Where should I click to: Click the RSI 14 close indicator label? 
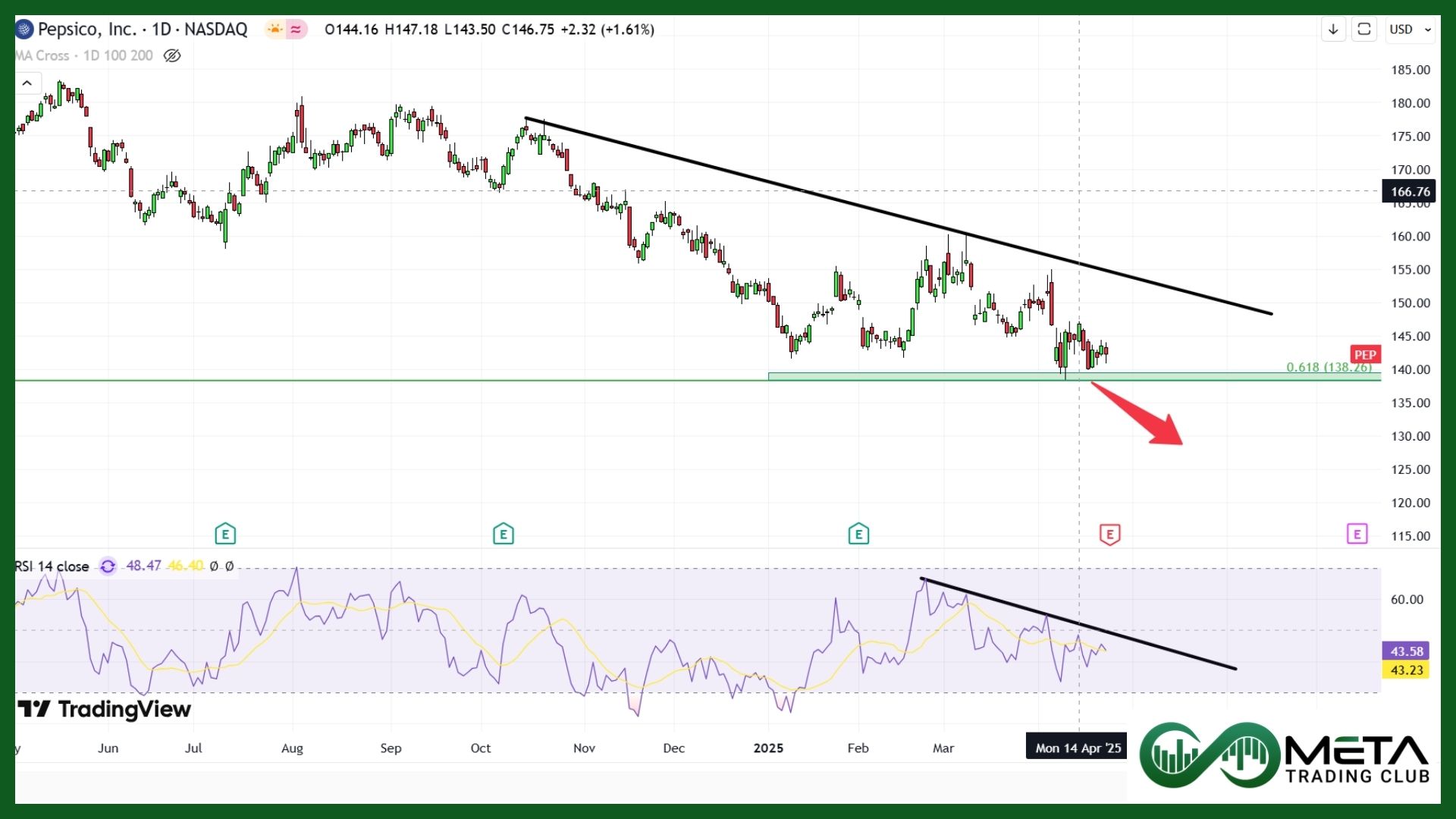point(52,566)
